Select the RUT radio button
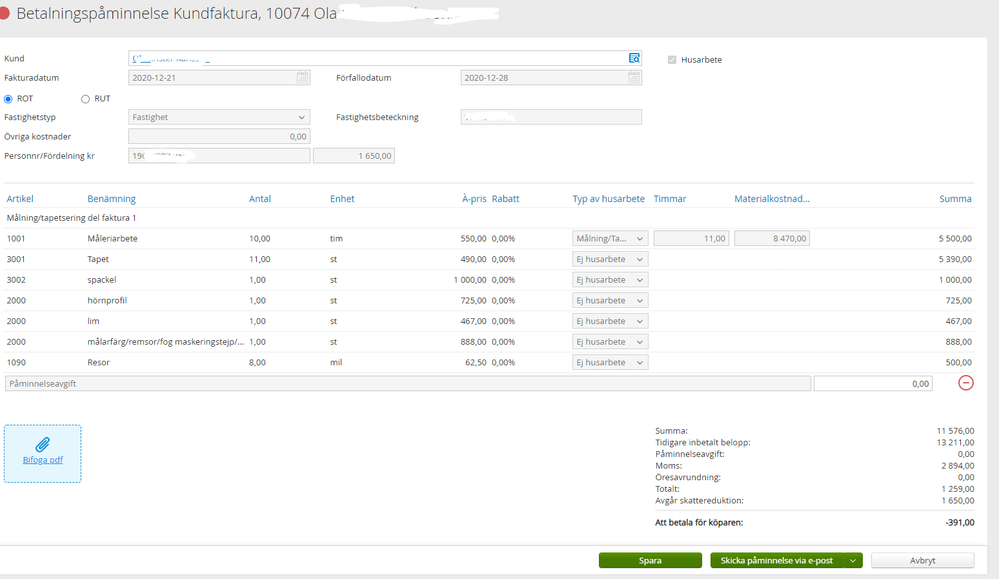 85,98
